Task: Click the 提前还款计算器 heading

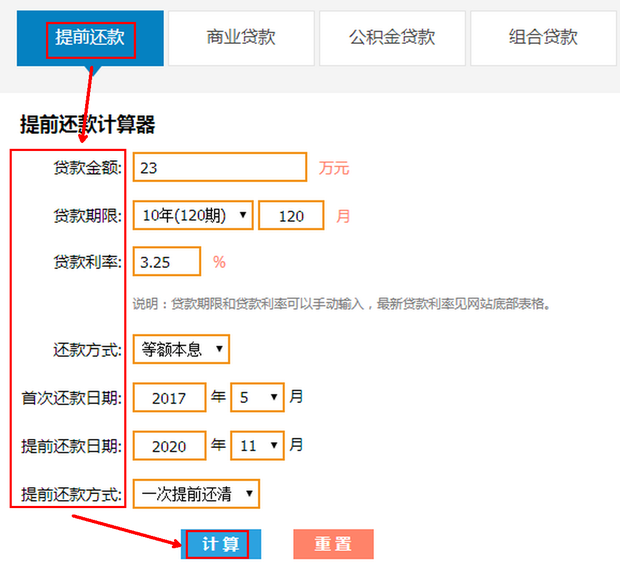Action: point(88,125)
